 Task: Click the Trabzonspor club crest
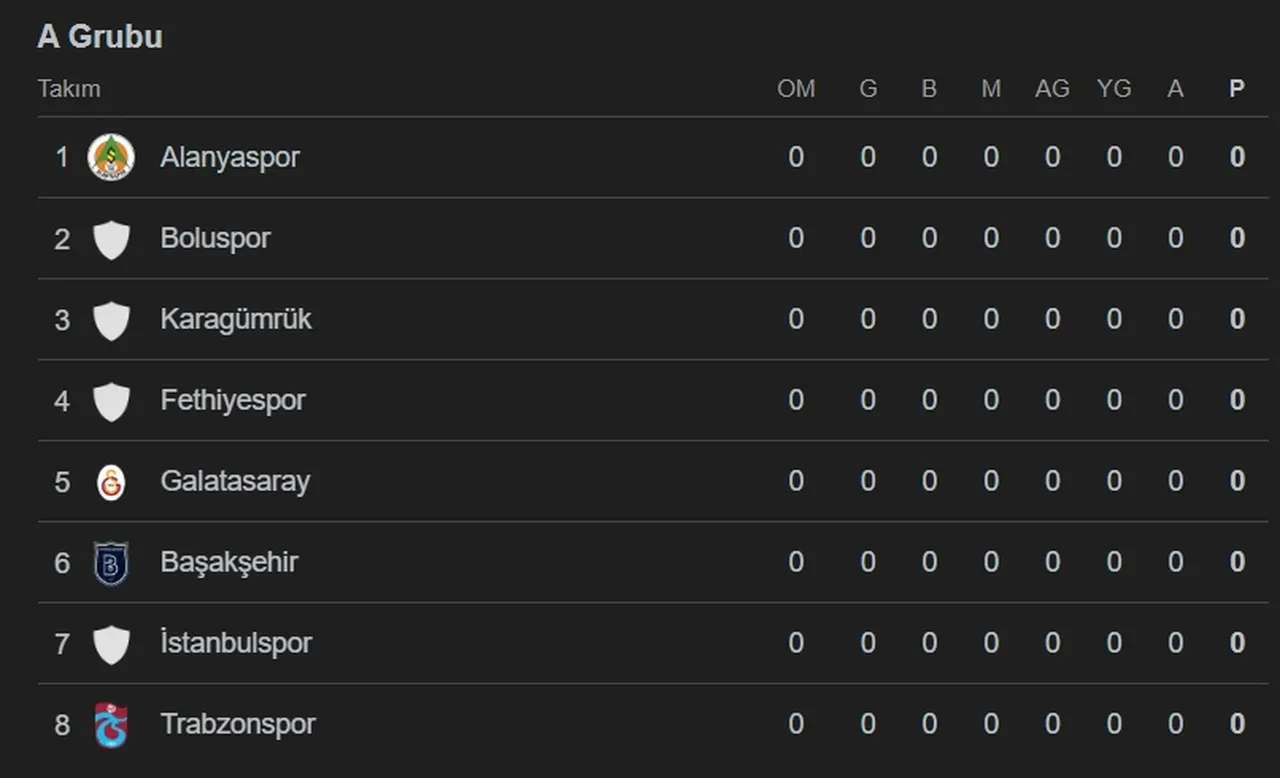point(111,725)
